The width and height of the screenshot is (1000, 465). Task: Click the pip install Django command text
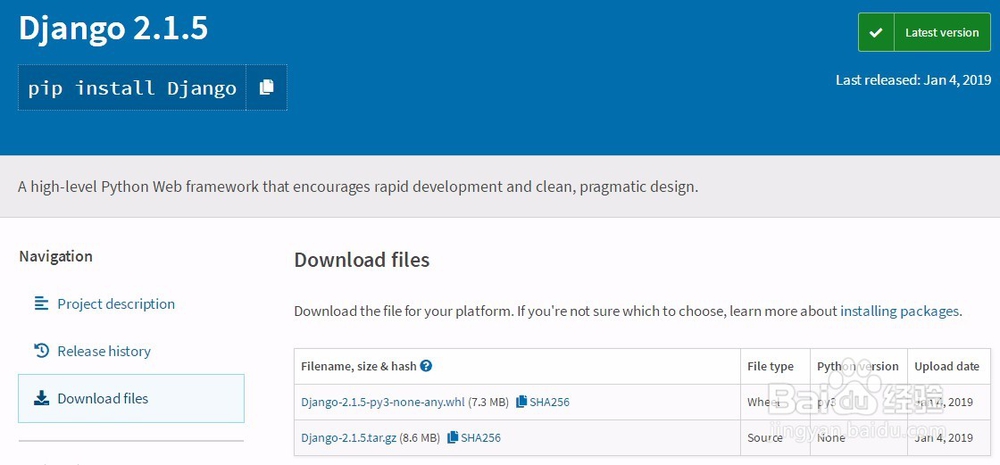[x=132, y=88]
